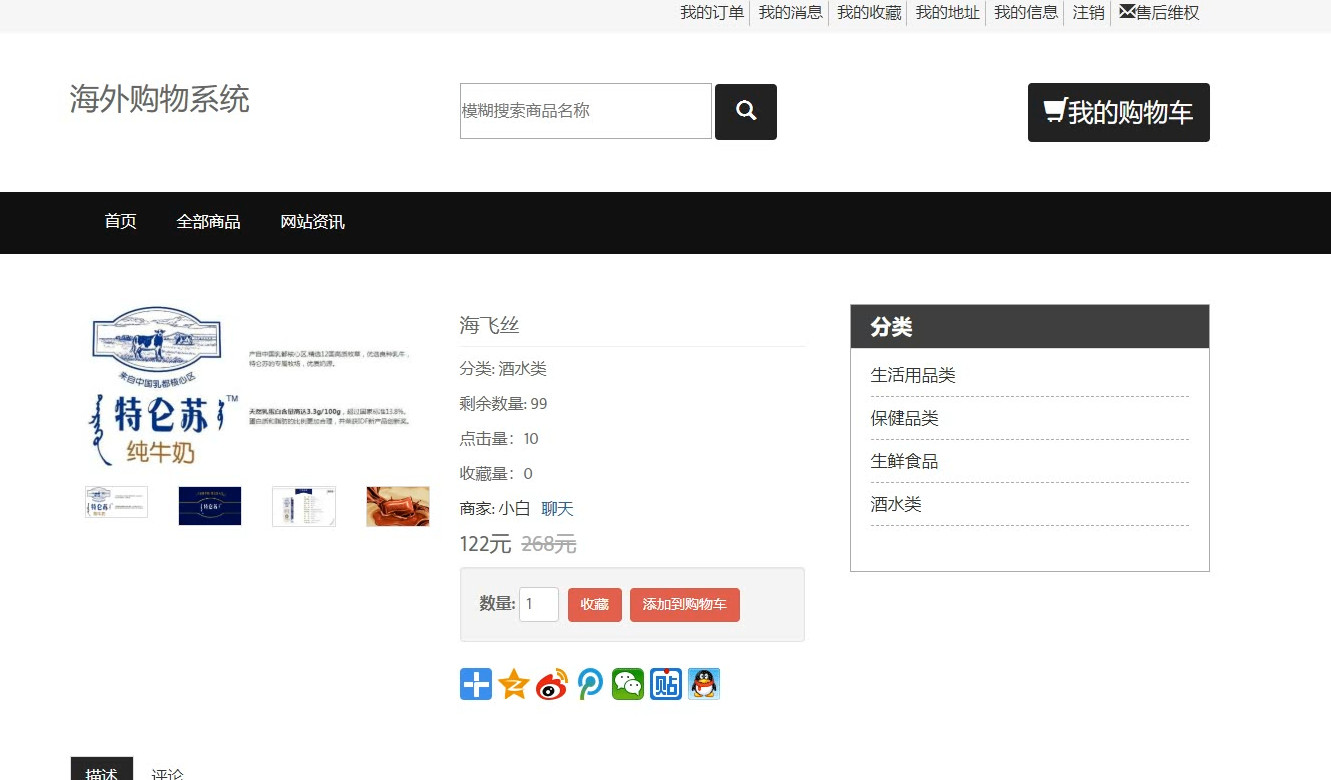1331x780 pixels.
Task: Select the third white carton product thumbnail
Action: (304, 506)
